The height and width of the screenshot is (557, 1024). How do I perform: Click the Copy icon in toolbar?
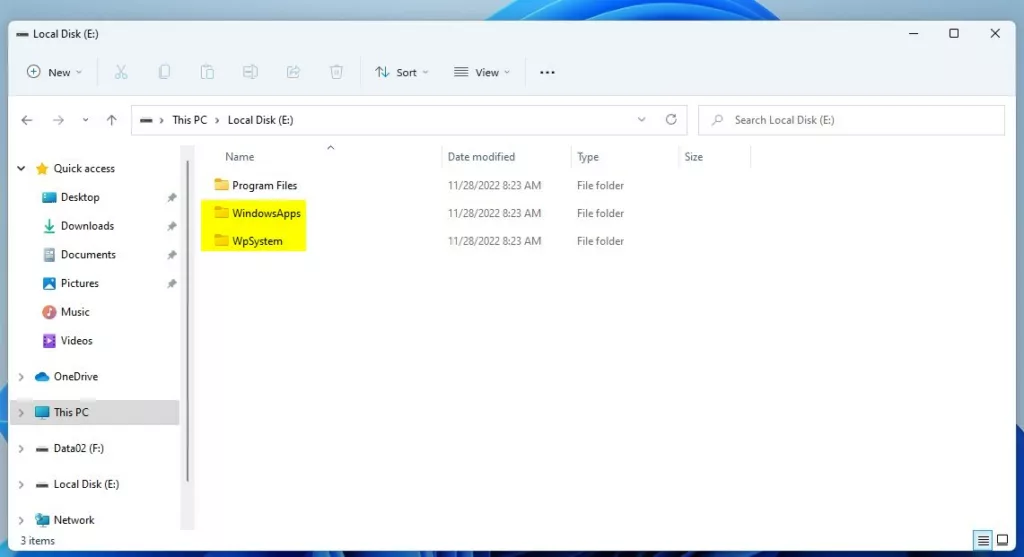[x=164, y=72]
